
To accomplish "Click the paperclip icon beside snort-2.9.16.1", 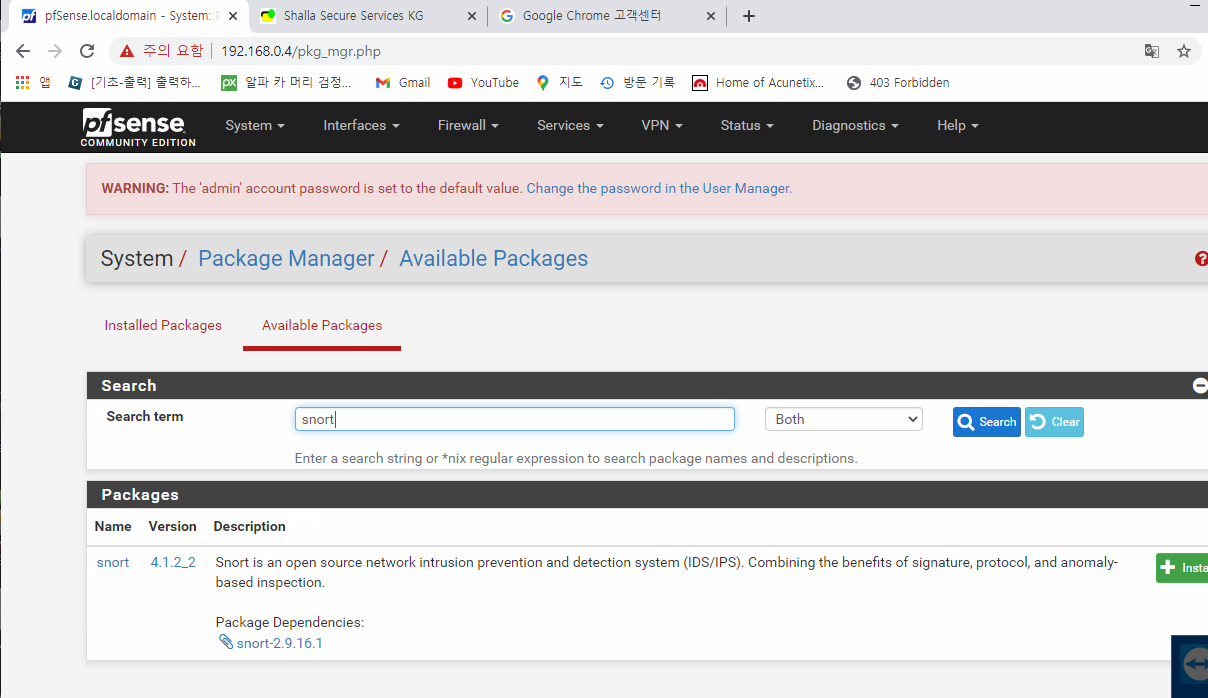I will pyautogui.click(x=226, y=642).
